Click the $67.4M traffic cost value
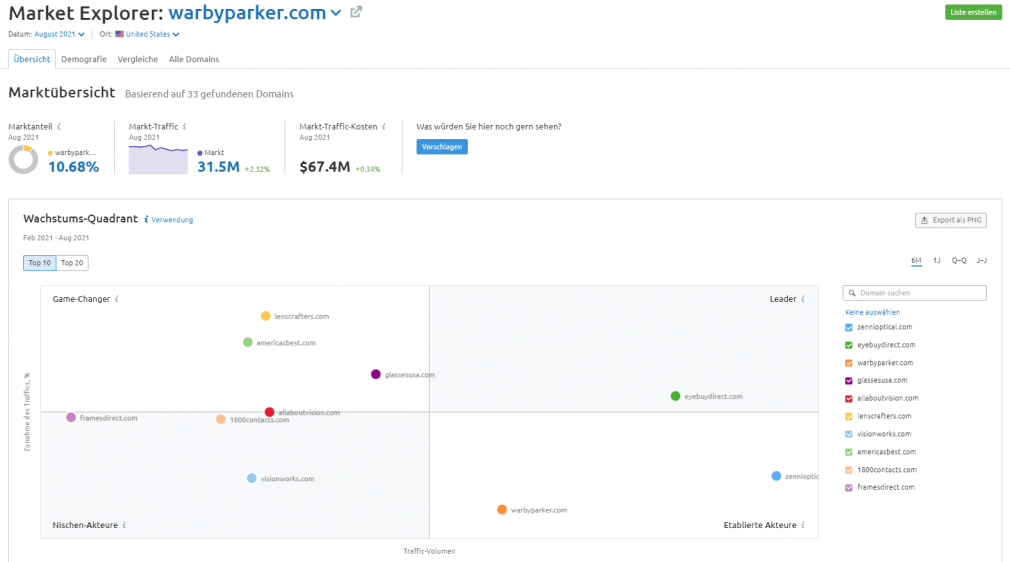 (325, 167)
